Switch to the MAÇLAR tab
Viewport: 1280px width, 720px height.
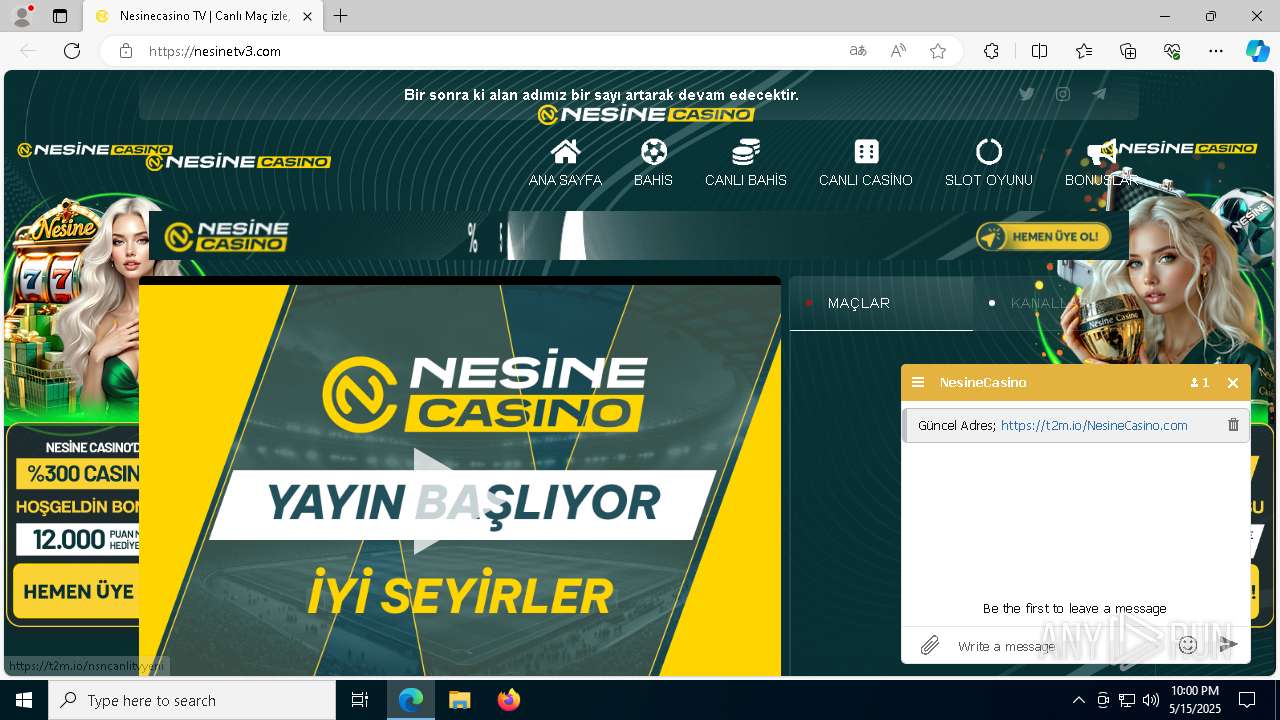881,303
